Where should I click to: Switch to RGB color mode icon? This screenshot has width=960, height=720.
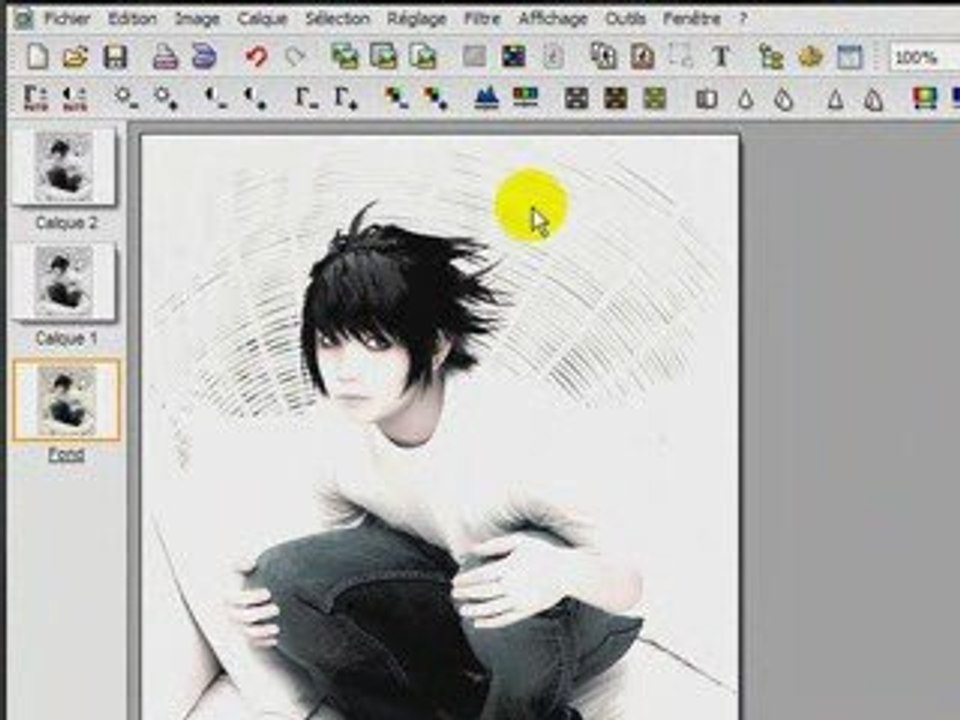pyautogui.click(x=513, y=57)
